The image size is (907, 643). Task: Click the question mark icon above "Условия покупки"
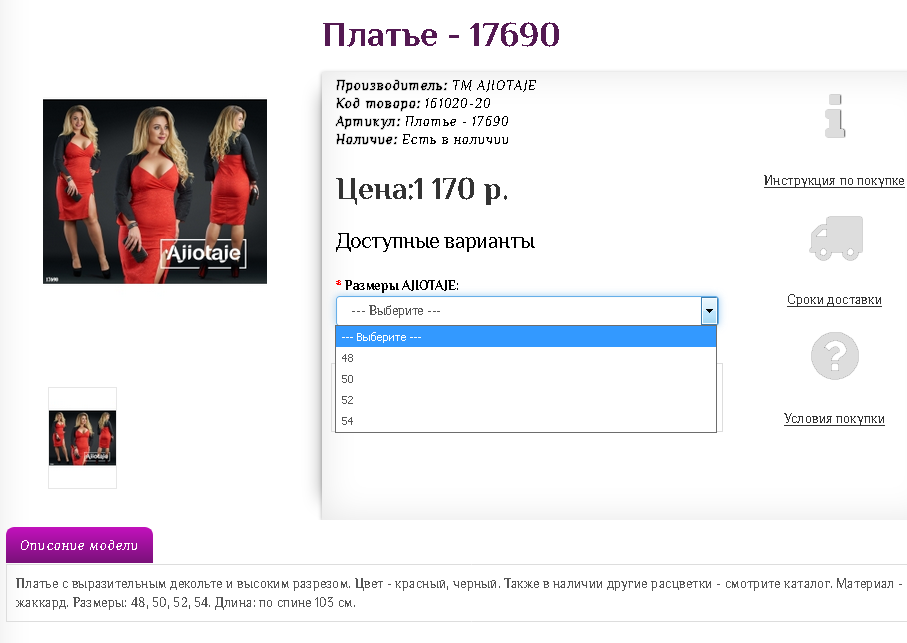point(835,355)
